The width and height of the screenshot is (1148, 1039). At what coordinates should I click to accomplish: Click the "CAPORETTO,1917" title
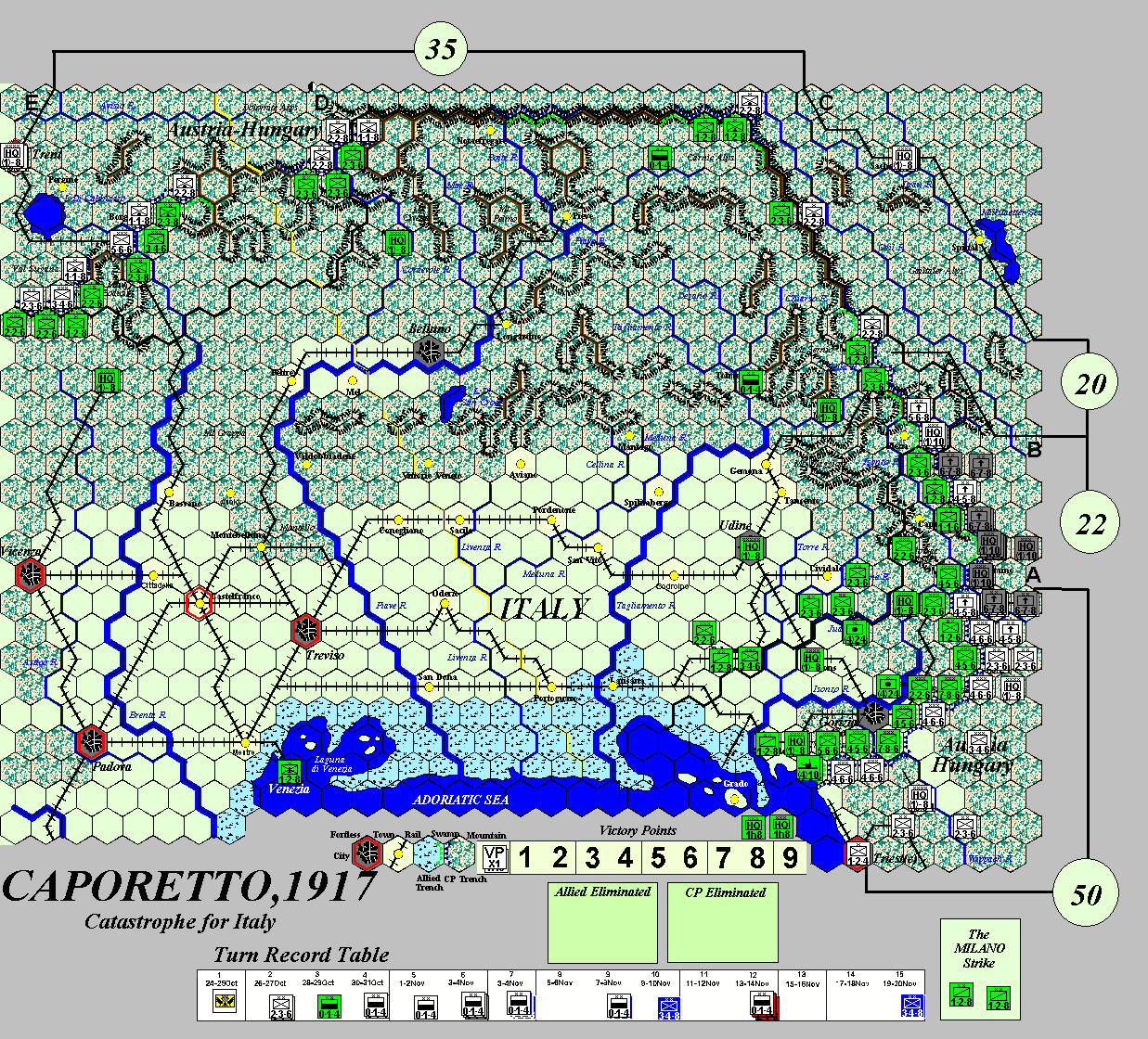189,886
